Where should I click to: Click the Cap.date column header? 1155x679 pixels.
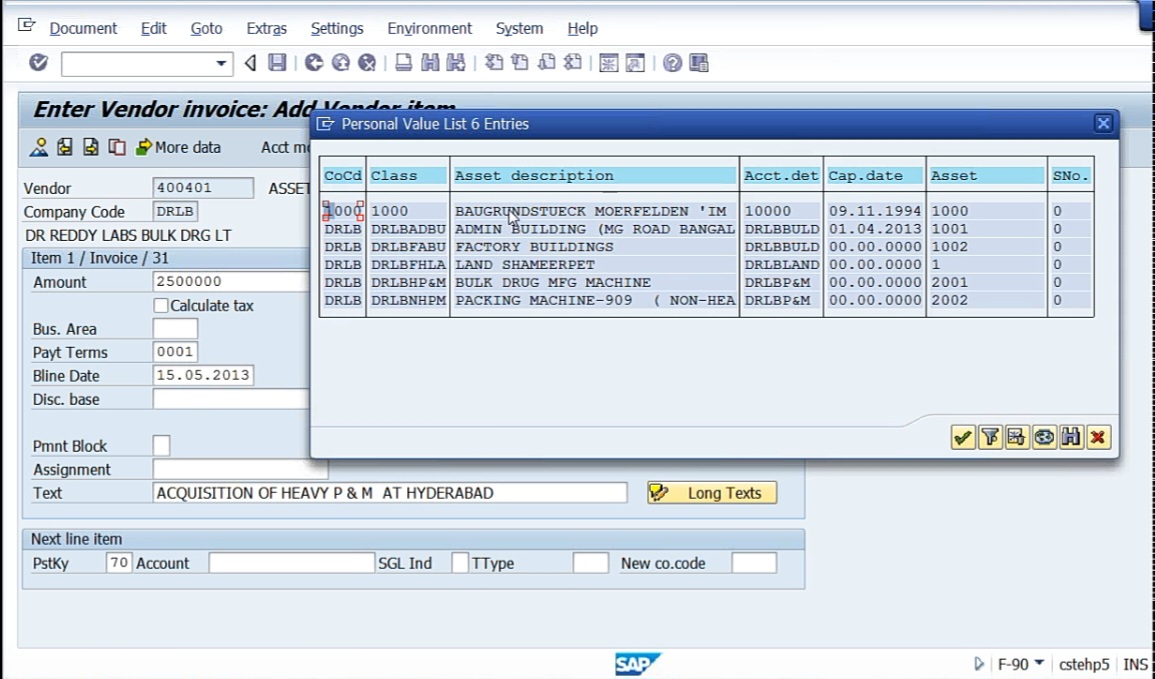pos(874,176)
